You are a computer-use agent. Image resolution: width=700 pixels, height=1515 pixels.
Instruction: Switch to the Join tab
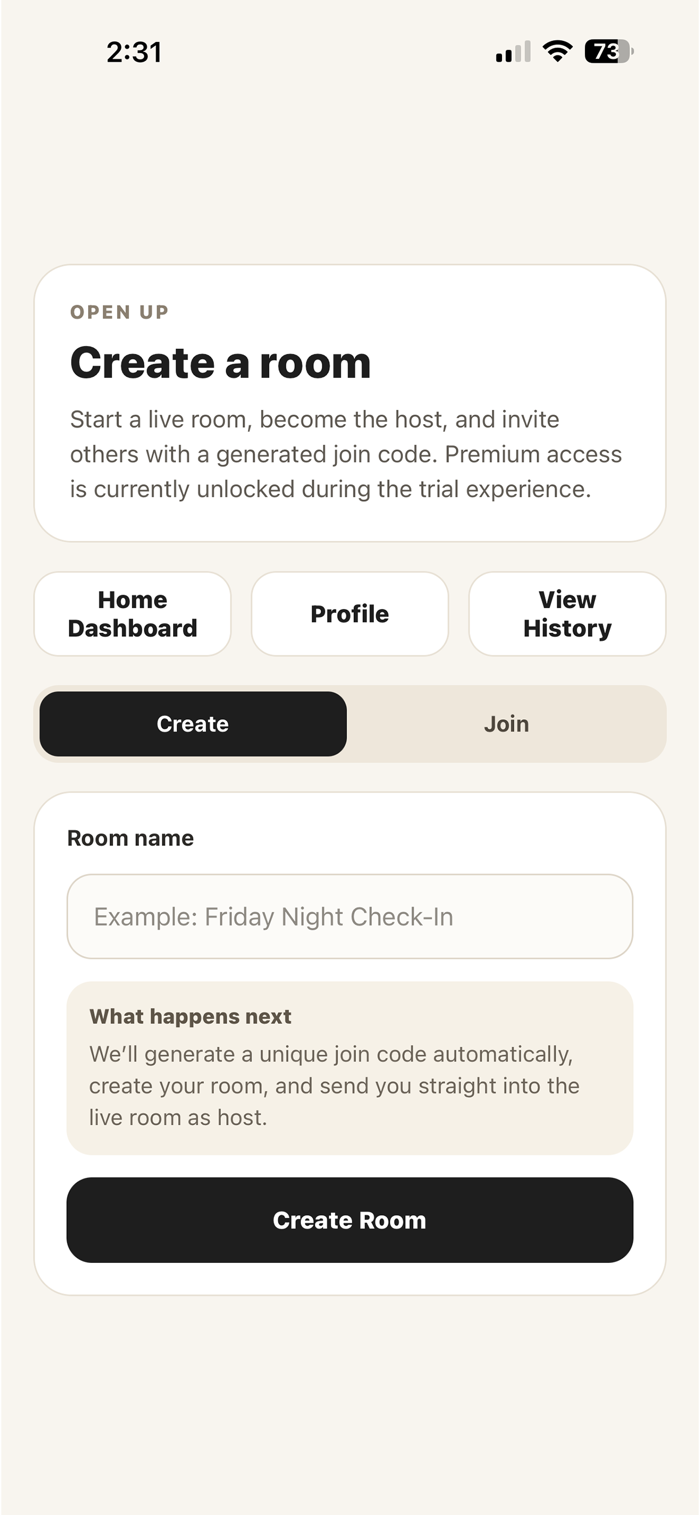(506, 724)
